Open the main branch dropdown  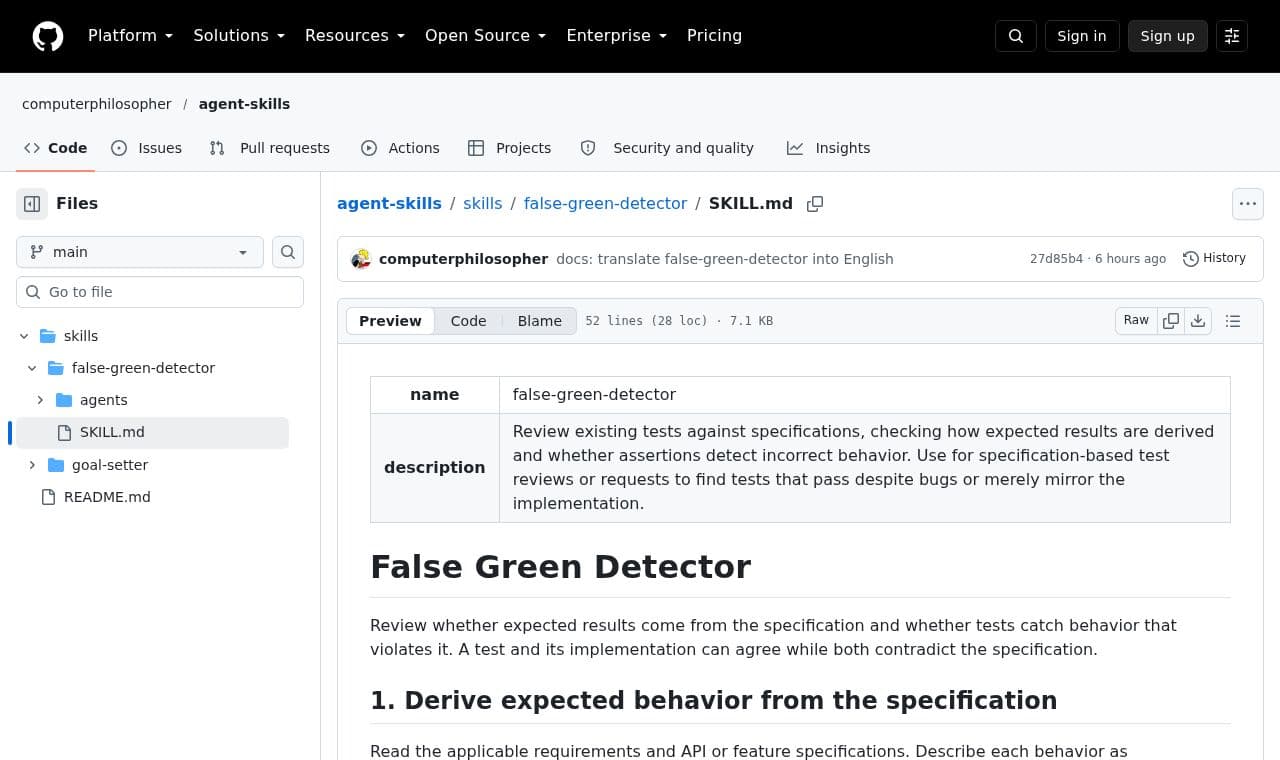pos(140,252)
